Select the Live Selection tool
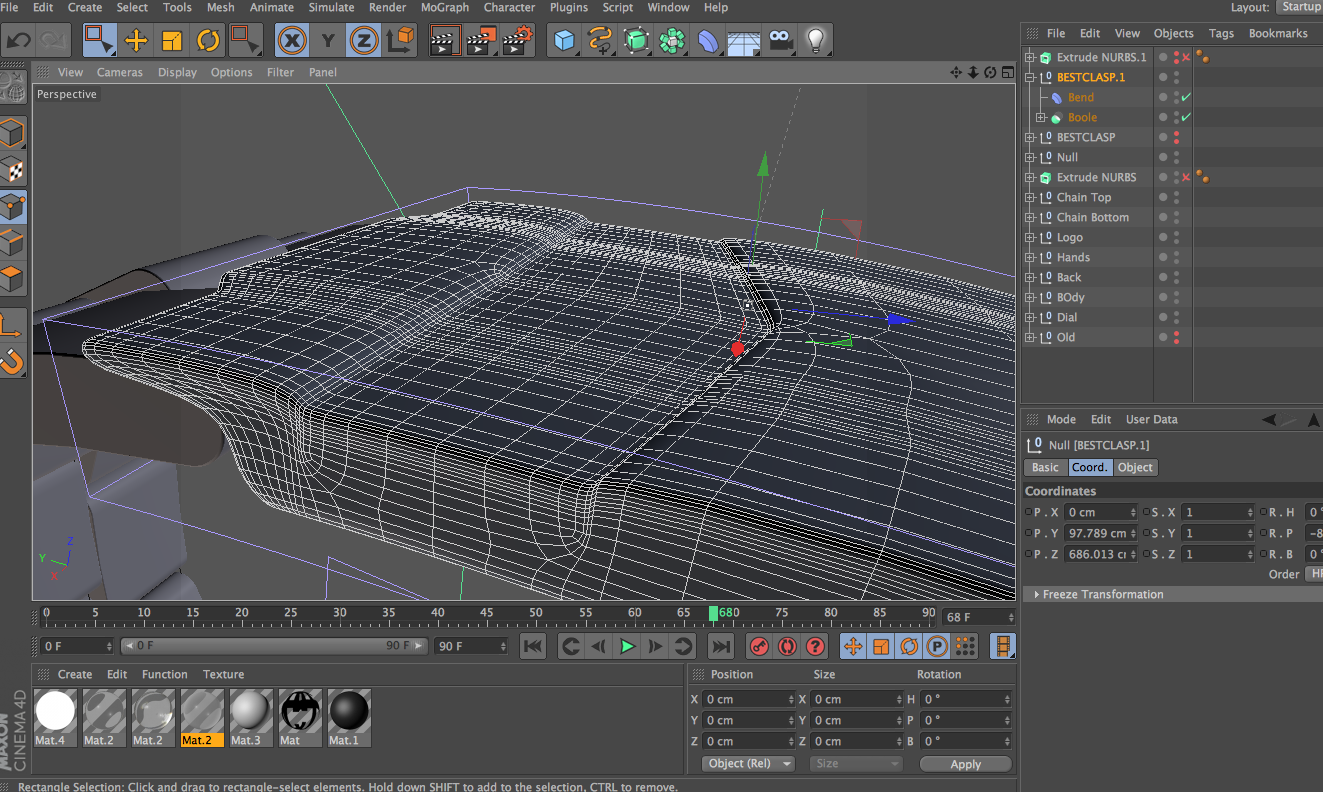The height and width of the screenshot is (792, 1323). [x=100, y=41]
